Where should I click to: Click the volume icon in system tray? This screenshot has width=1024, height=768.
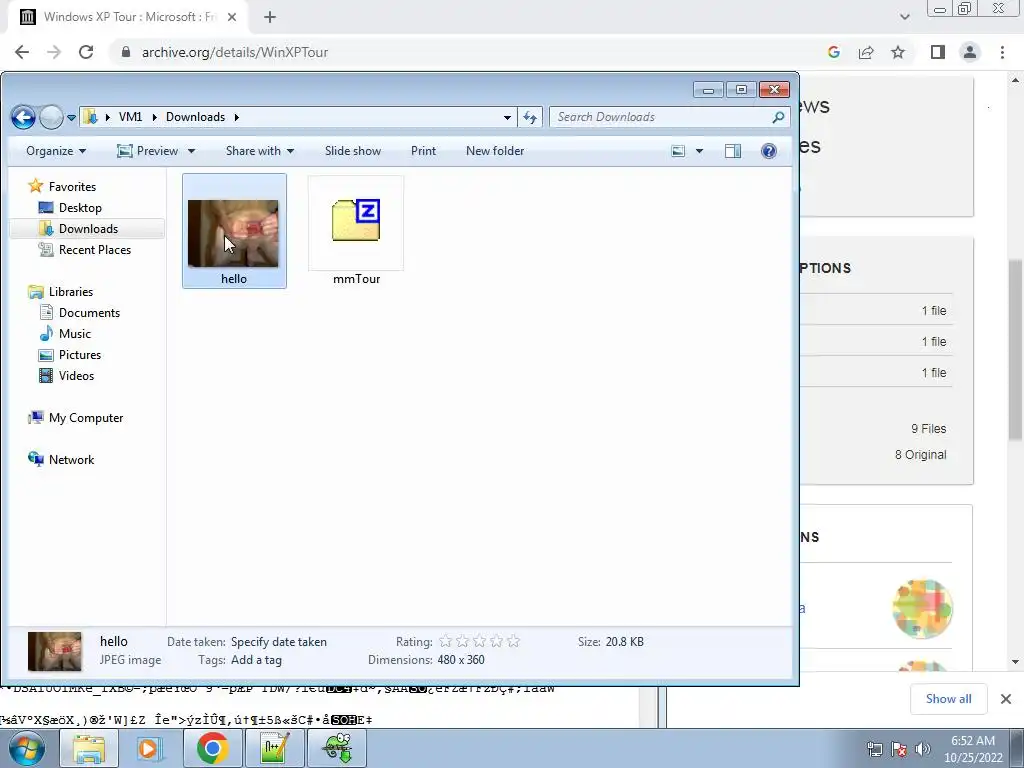923,749
